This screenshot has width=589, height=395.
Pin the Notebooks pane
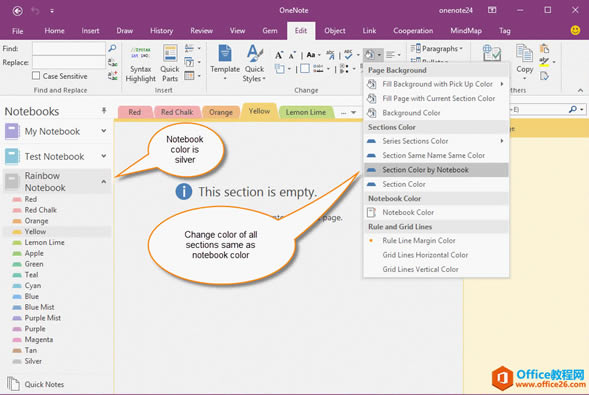tap(104, 110)
